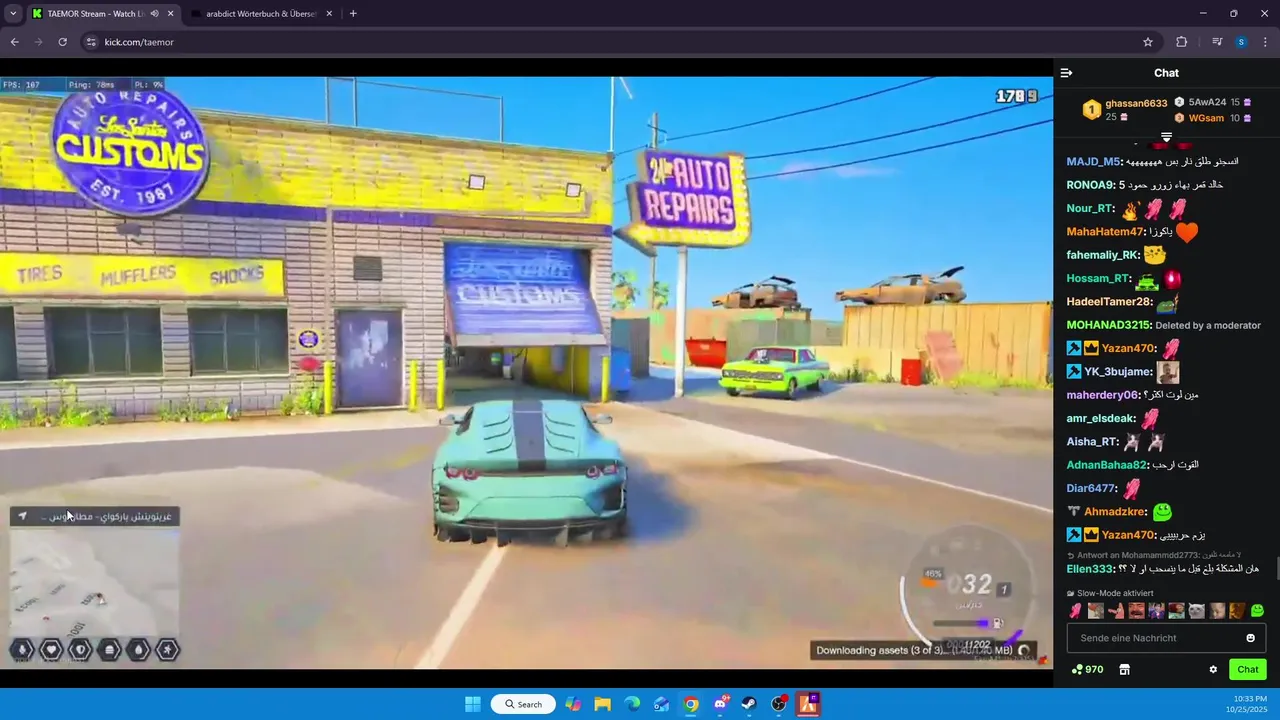Open the Kick channel shop icon
This screenshot has width=1280, height=720.
(1124, 669)
